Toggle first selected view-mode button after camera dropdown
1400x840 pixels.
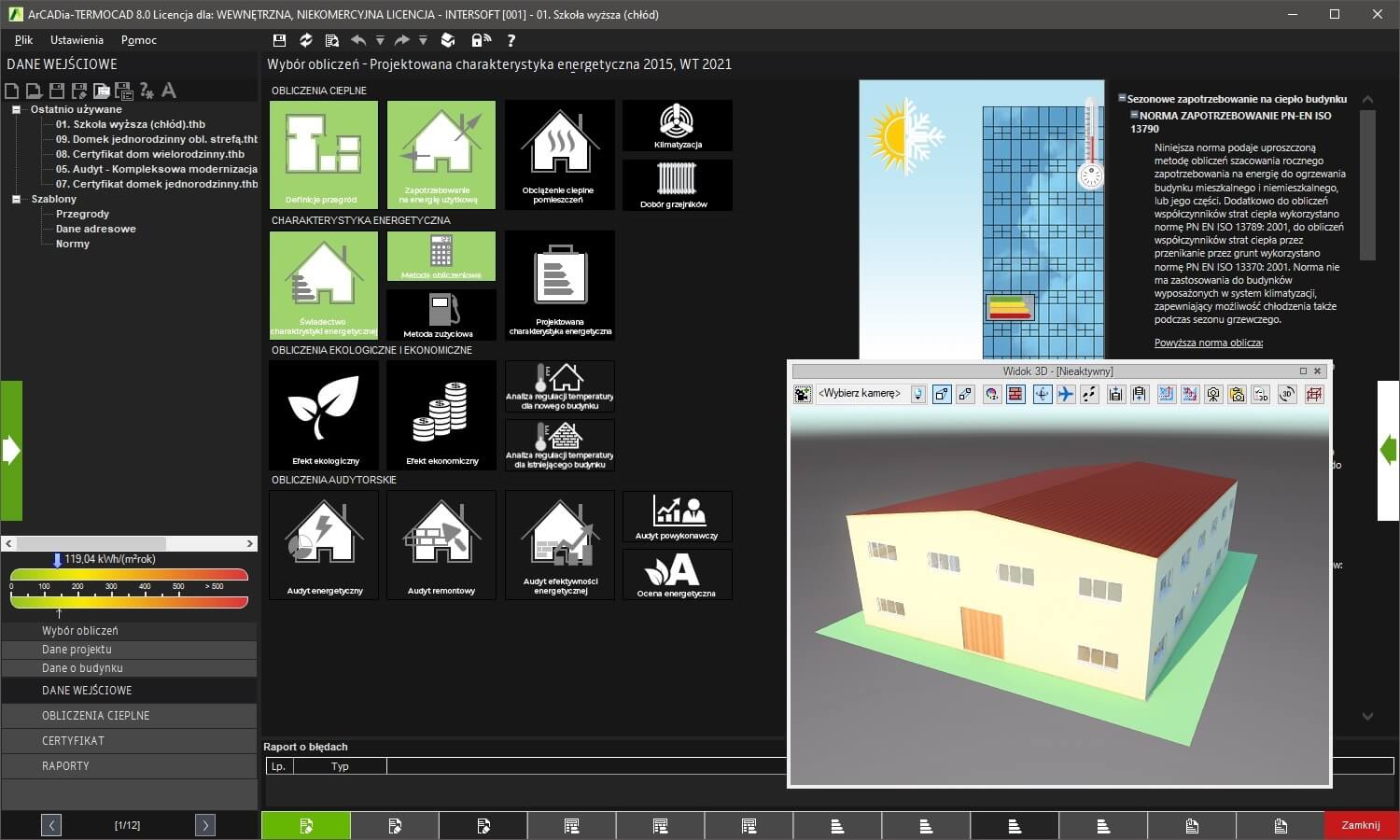tap(942, 395)
